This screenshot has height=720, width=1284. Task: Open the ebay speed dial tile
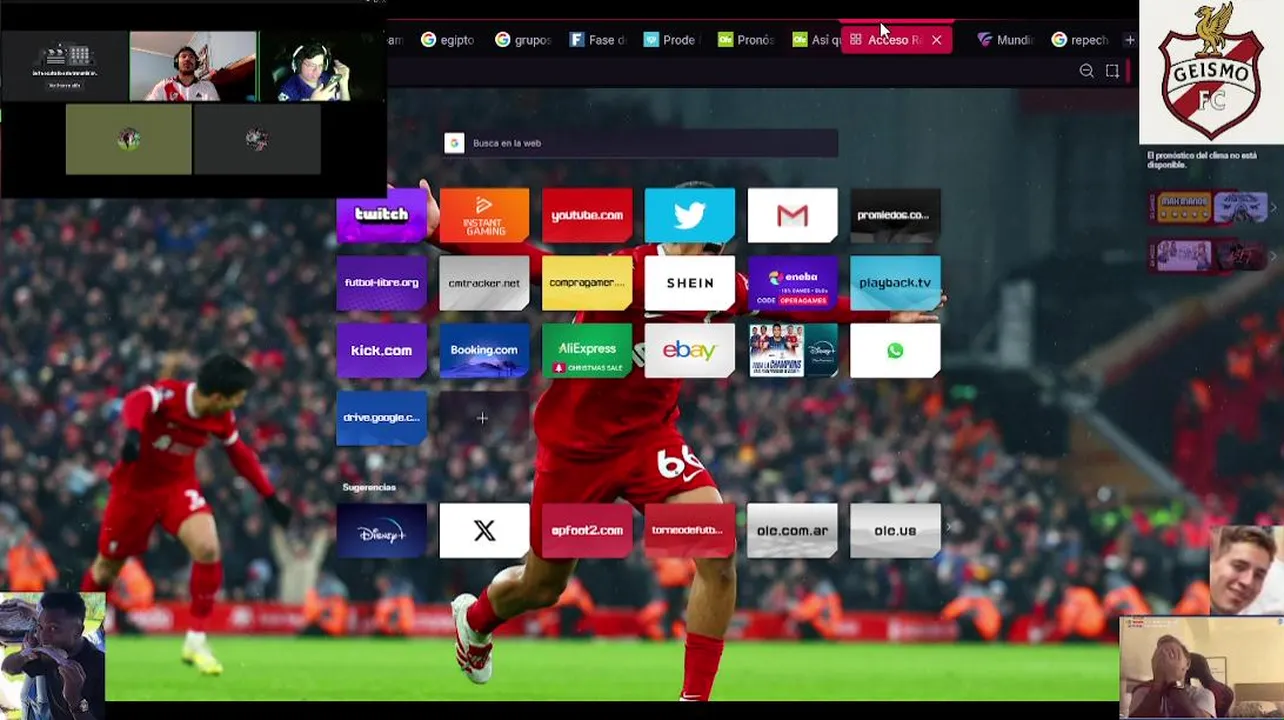690,350
